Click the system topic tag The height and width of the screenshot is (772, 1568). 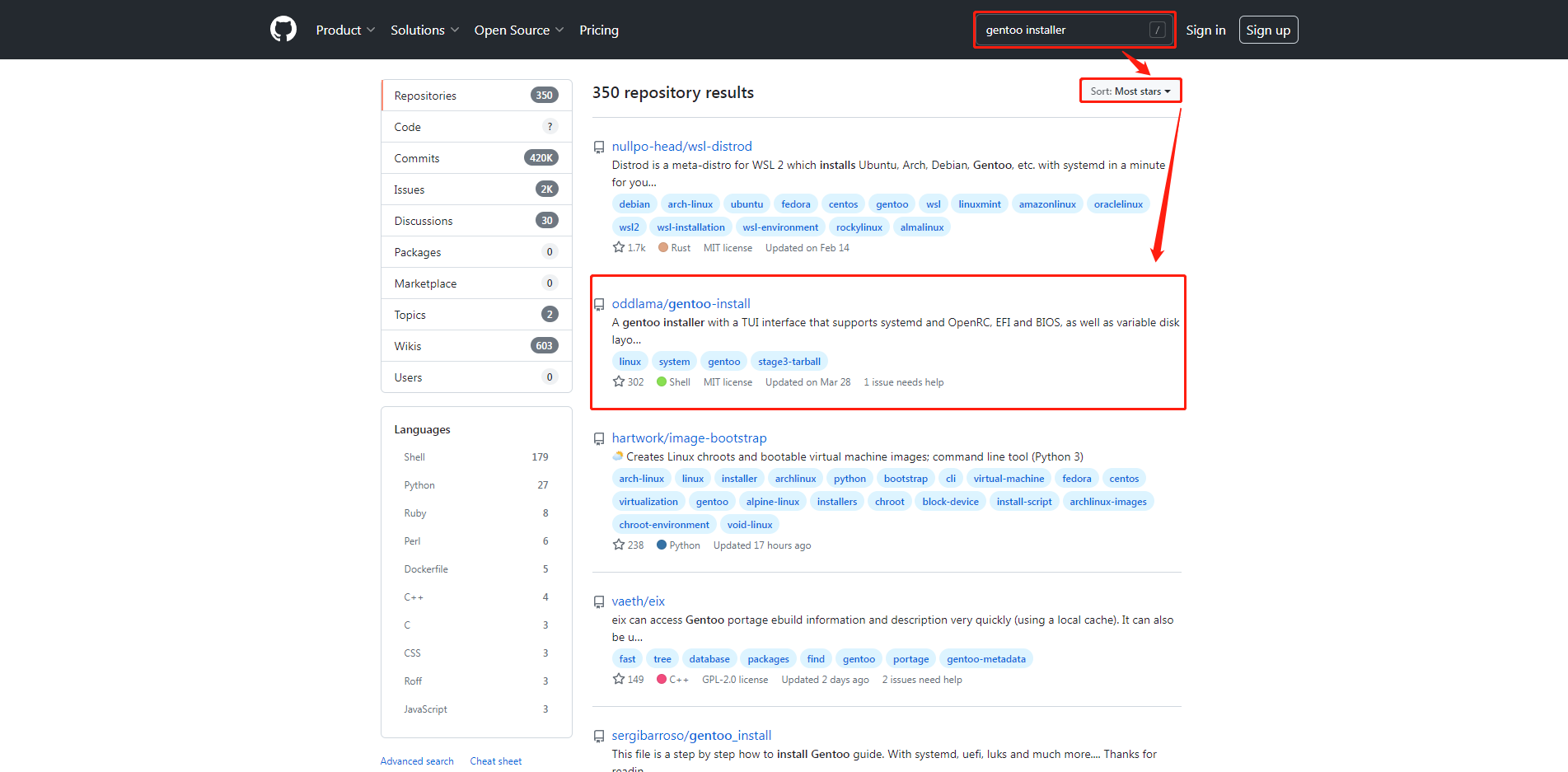tap(675, 362)
